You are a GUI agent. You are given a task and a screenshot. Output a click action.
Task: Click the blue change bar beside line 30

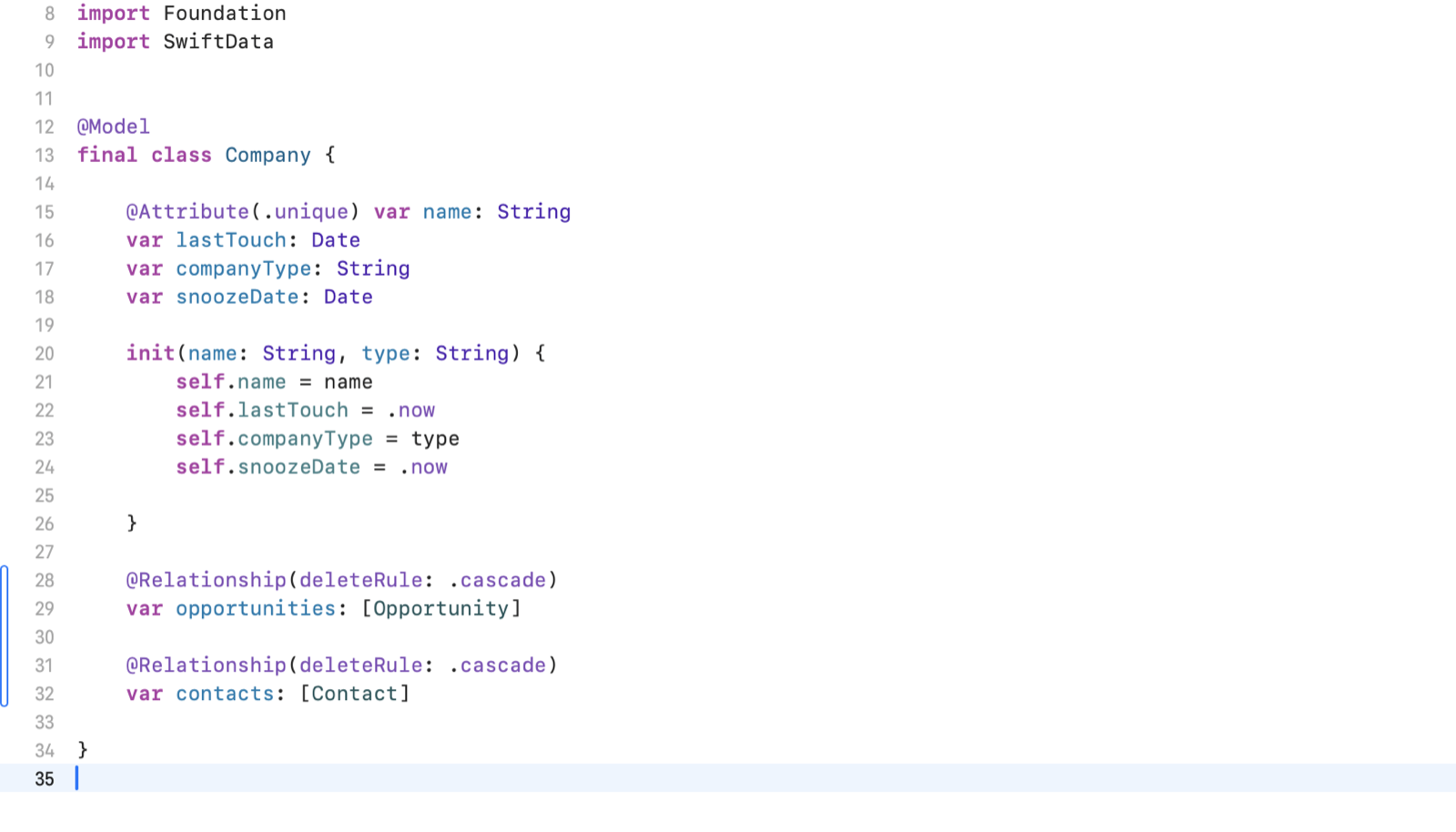5,637
